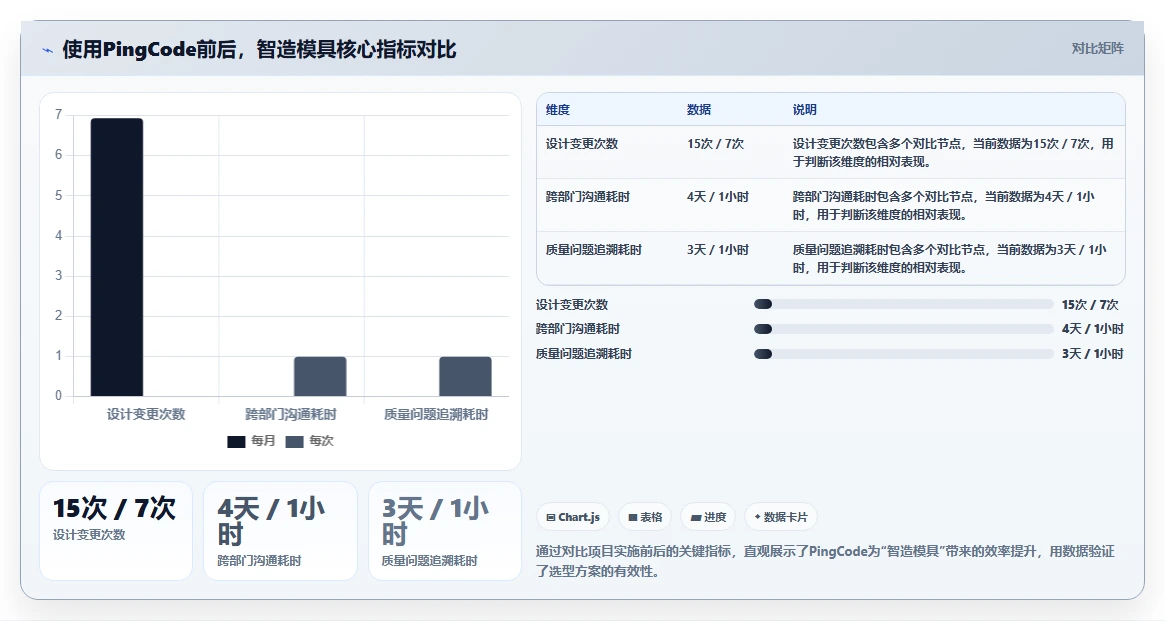Select the 表格 tag chip
This screenshot has width=1165, height=621.
pyautogui.click(x=645, y=517)
